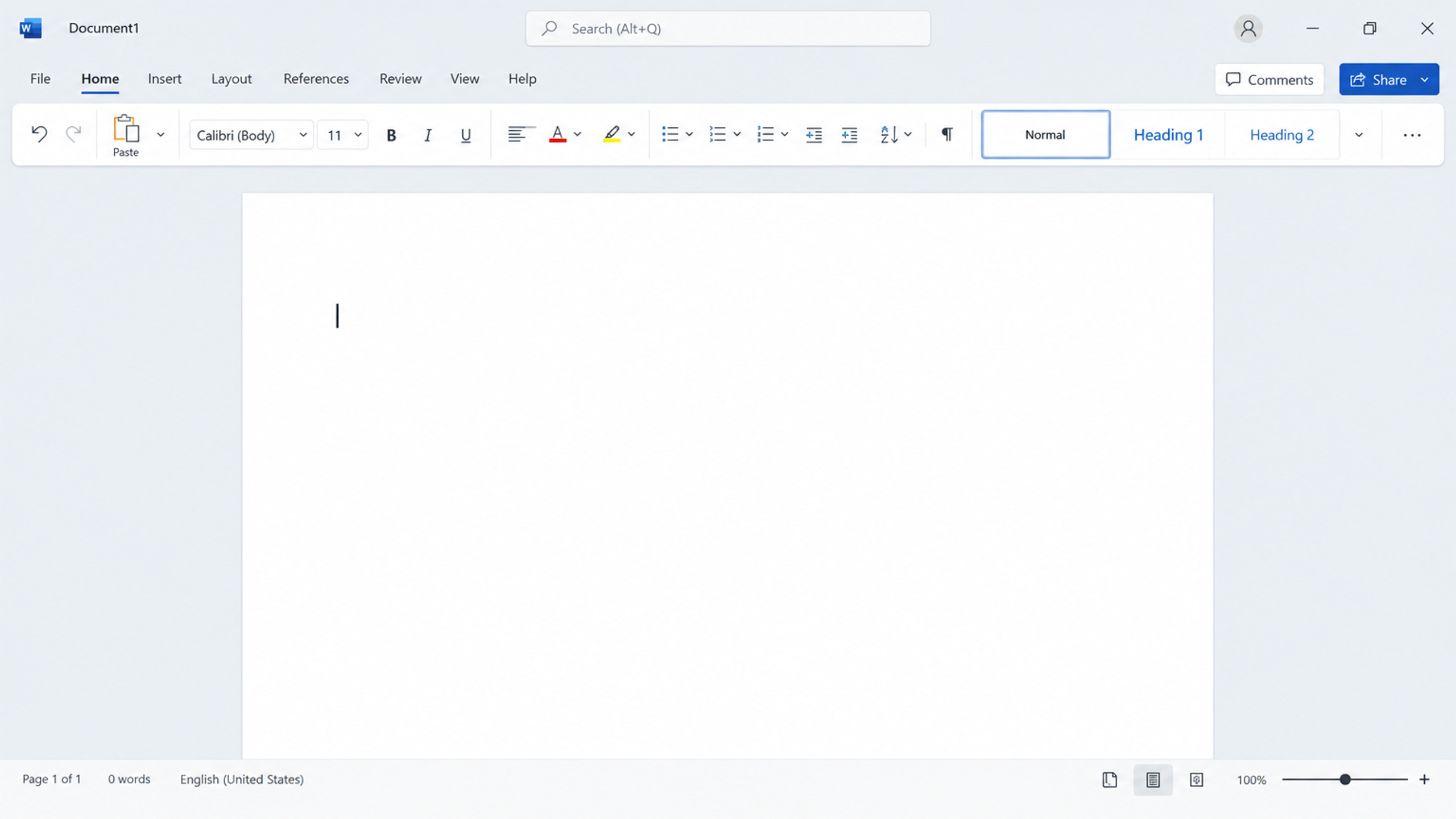The width and height of the screenshot is (1456, 819).
Task: Click the Paste clipboard icon
Action: point(126,129)
